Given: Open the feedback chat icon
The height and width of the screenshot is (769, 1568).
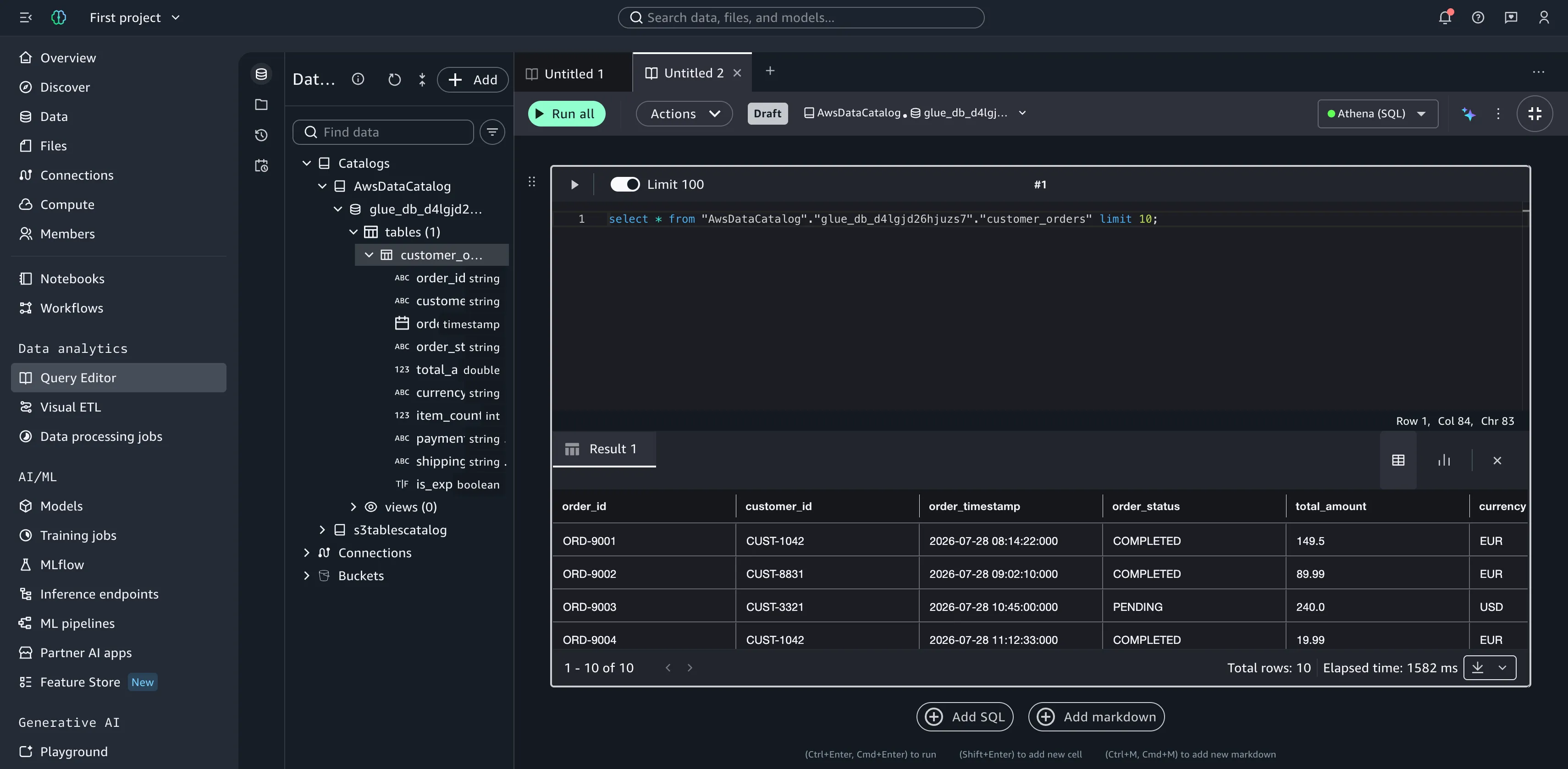Looking at the screenshot, I should tap(1511, 17).
